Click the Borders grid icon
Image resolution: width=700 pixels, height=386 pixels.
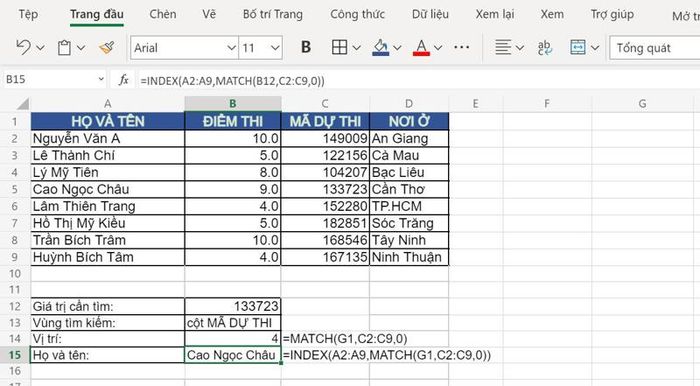point(339,47)
